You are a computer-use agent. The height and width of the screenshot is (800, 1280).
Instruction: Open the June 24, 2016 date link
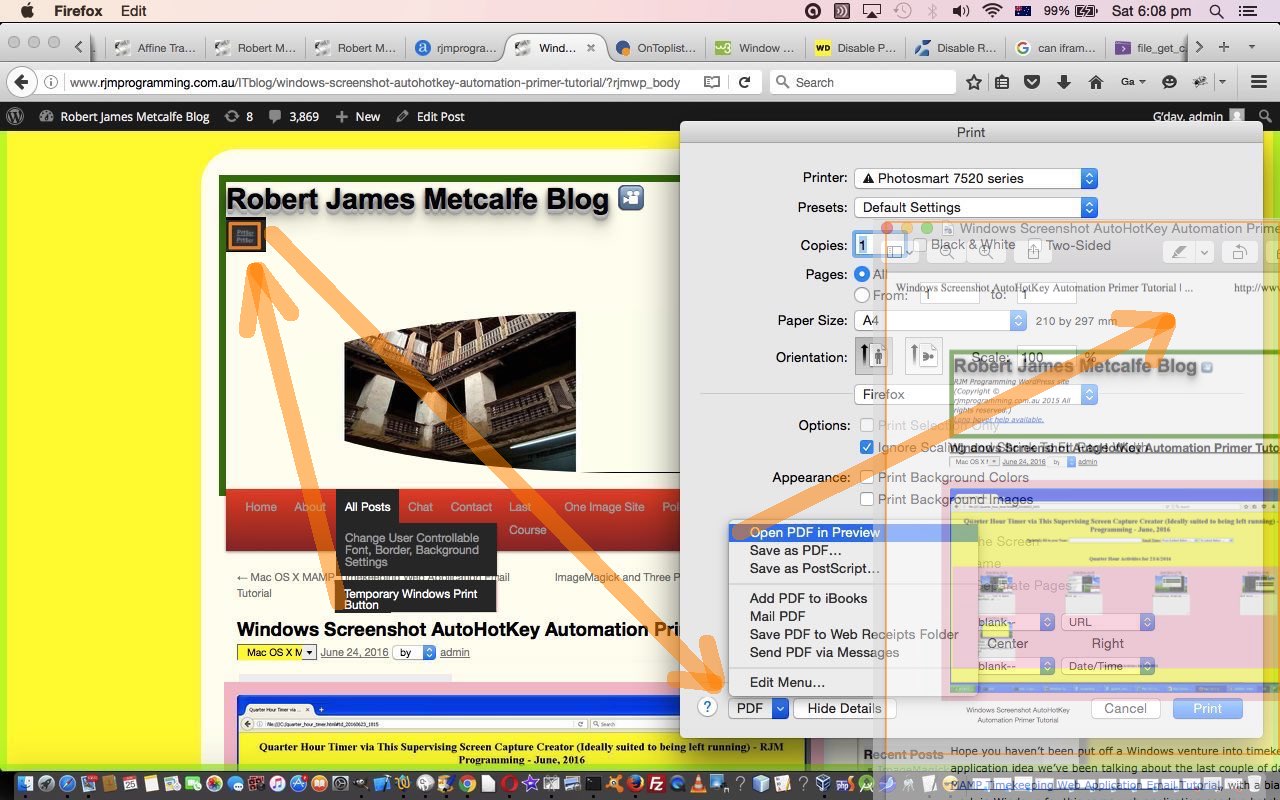(354, 652)
